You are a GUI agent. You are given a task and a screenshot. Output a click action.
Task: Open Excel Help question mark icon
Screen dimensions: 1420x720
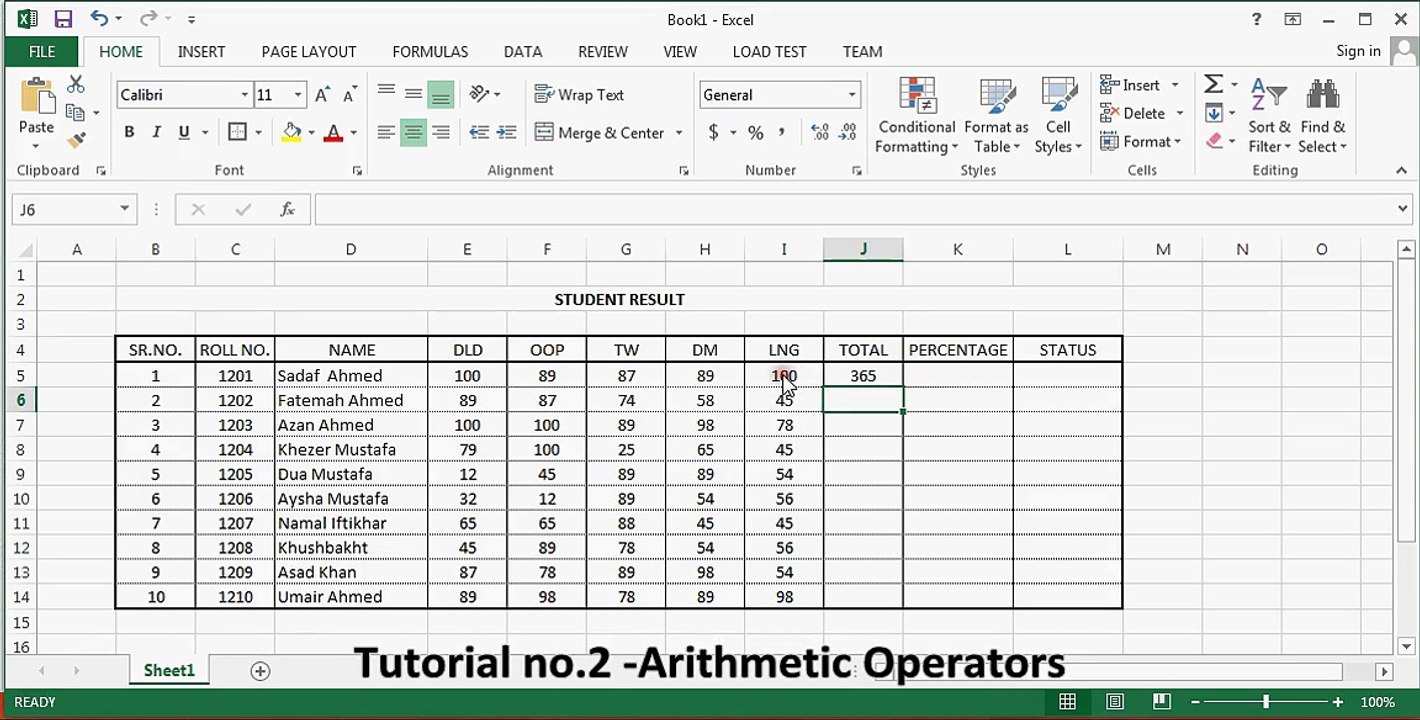click(1256, 19)
